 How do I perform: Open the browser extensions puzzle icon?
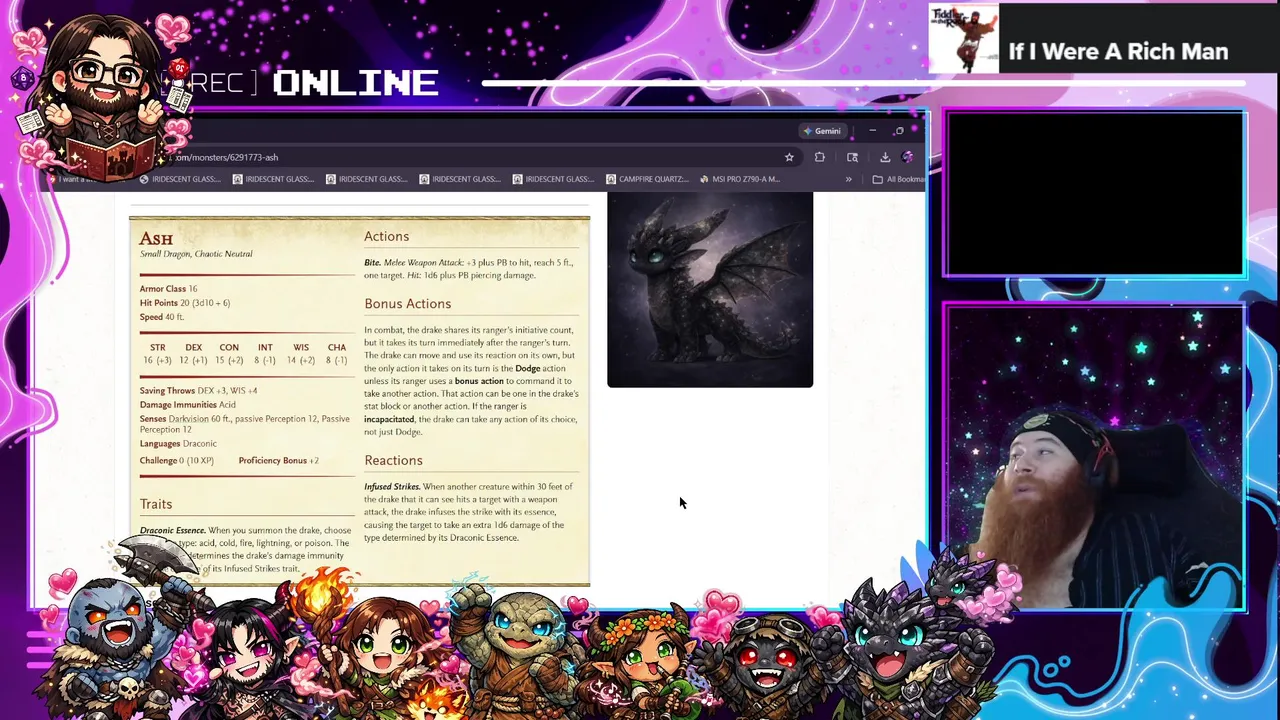[x=820, y=157]
